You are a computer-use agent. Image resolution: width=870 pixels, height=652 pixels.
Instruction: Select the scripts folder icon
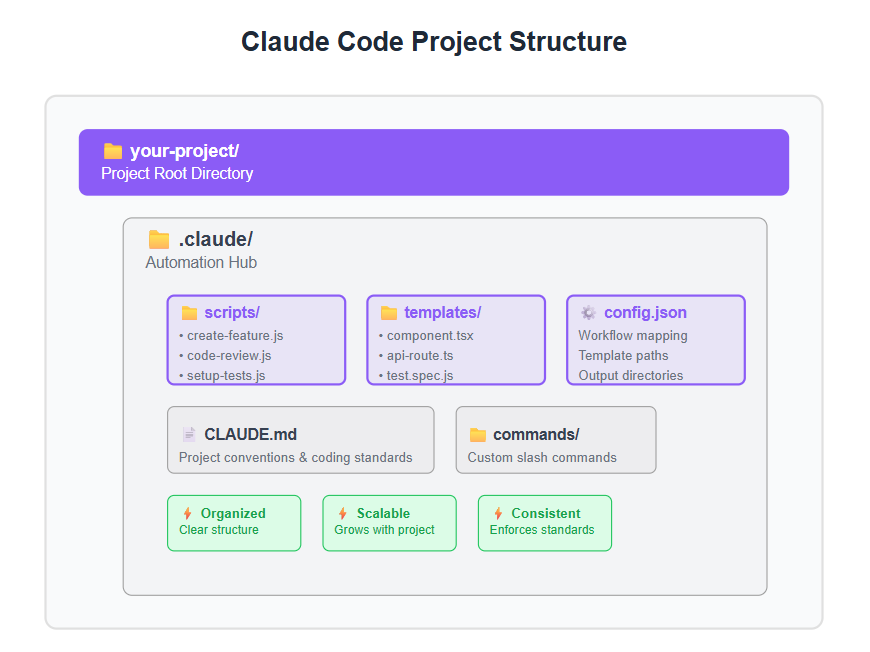tap(189, 313)
